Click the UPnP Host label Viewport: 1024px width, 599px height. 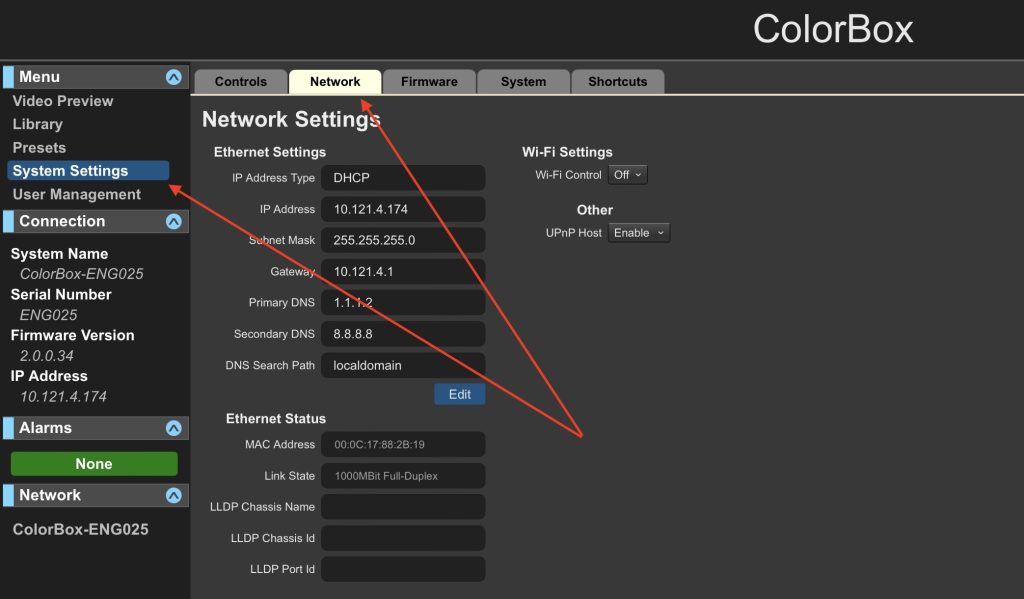[x=573, y=233]
